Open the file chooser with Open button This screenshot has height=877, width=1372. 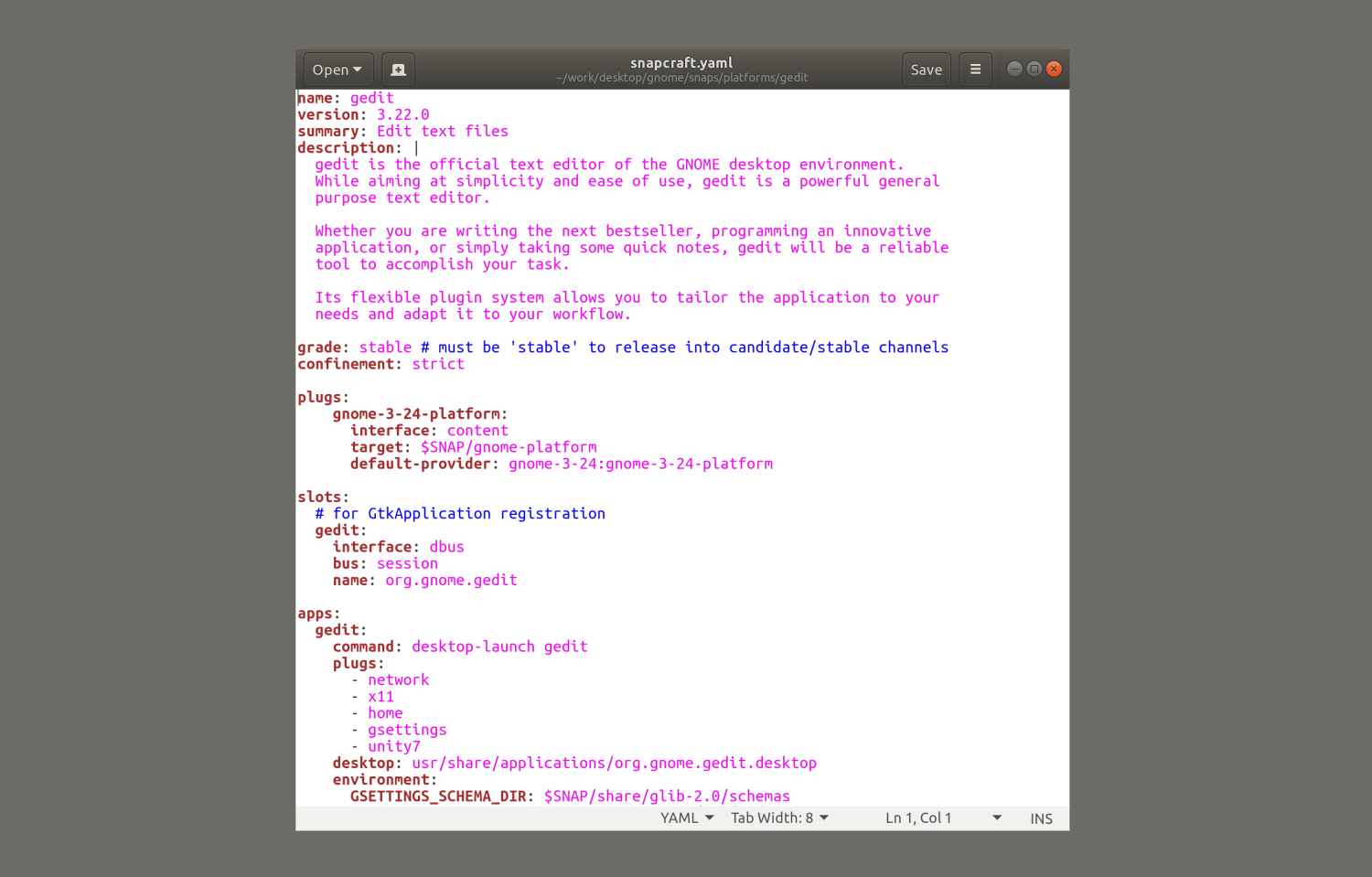coord(338,70)
